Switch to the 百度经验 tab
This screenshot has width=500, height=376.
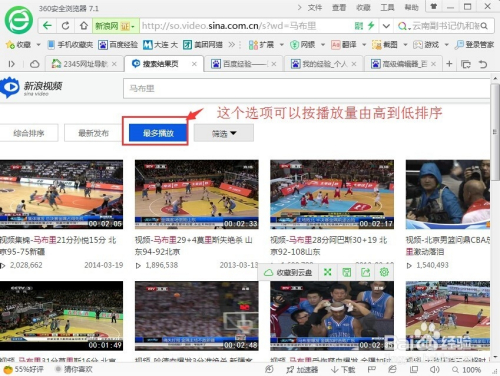coord(244,64)
